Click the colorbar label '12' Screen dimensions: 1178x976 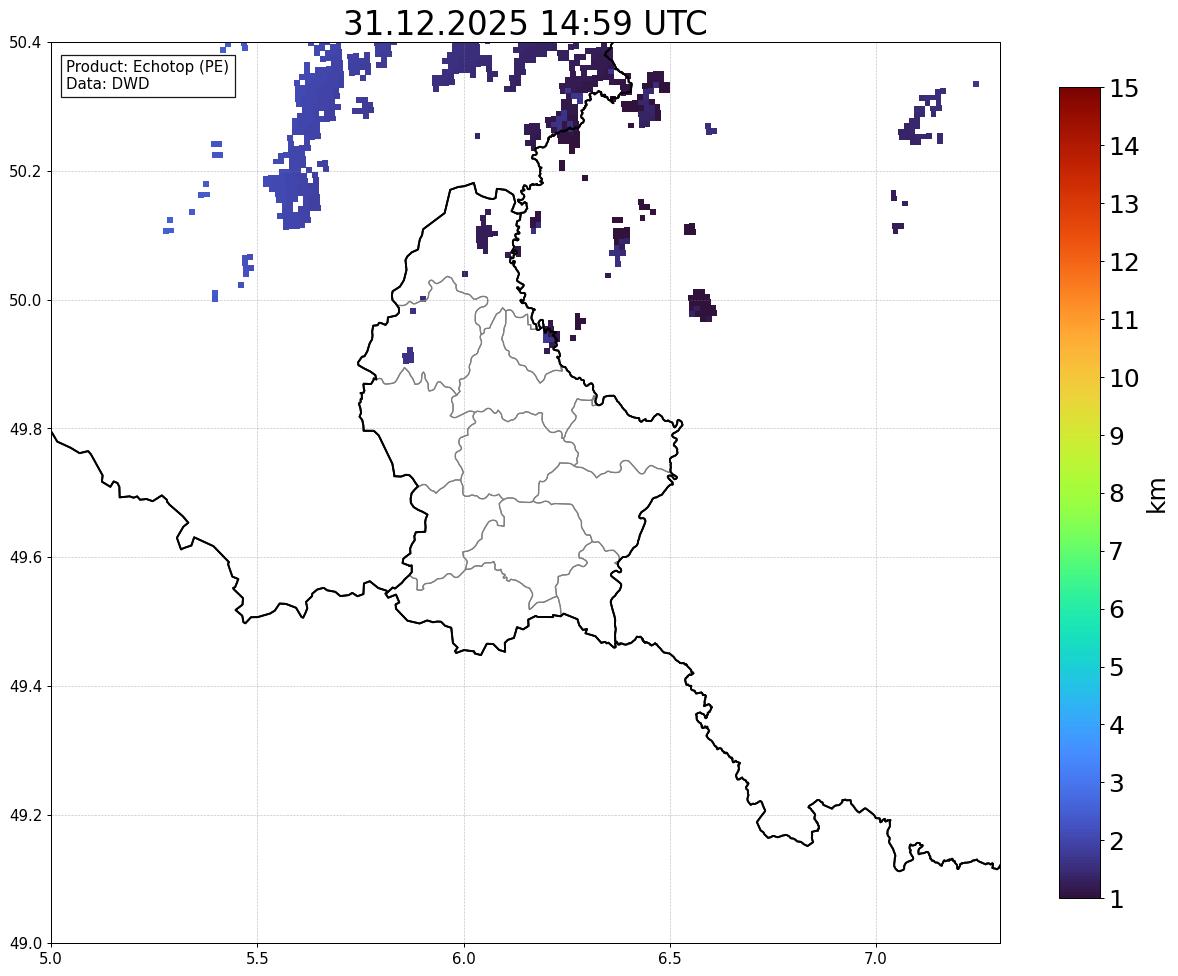coord(1124,262)
